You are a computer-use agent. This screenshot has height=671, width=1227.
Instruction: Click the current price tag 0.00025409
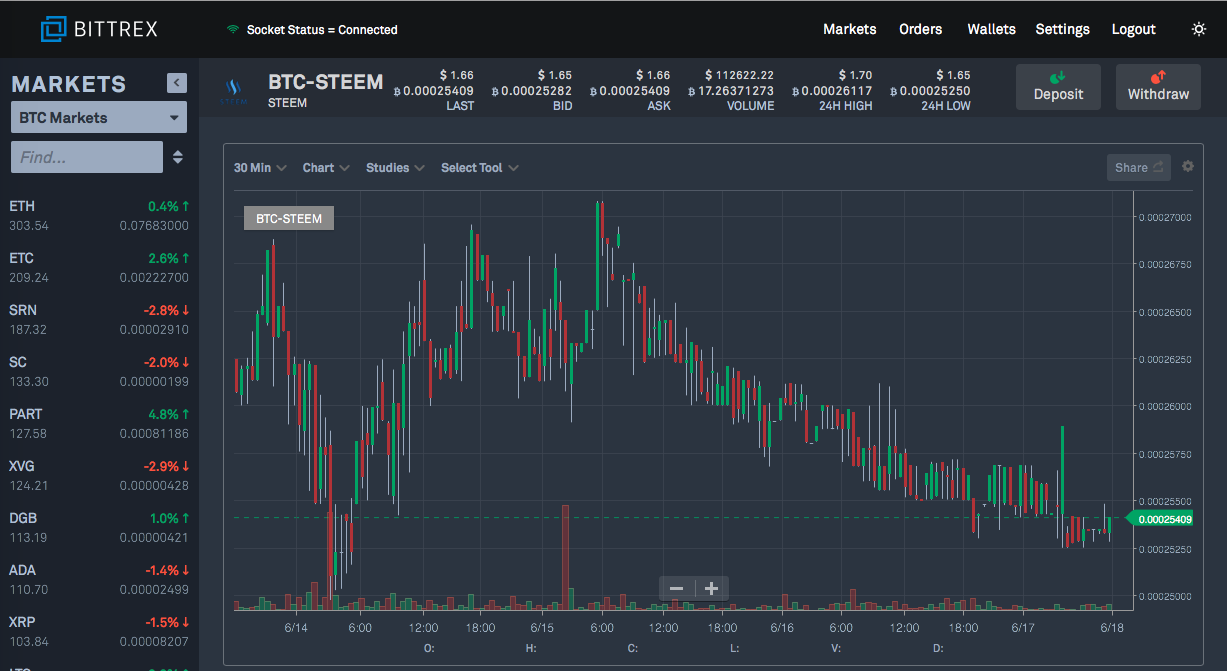pyautogui.click(x=1162, y=519)
